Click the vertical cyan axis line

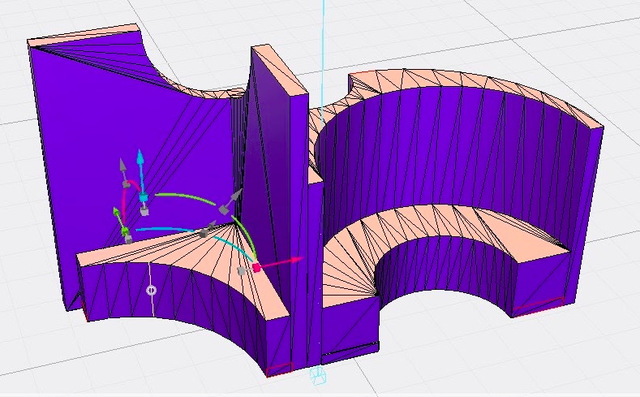point(324,61)
